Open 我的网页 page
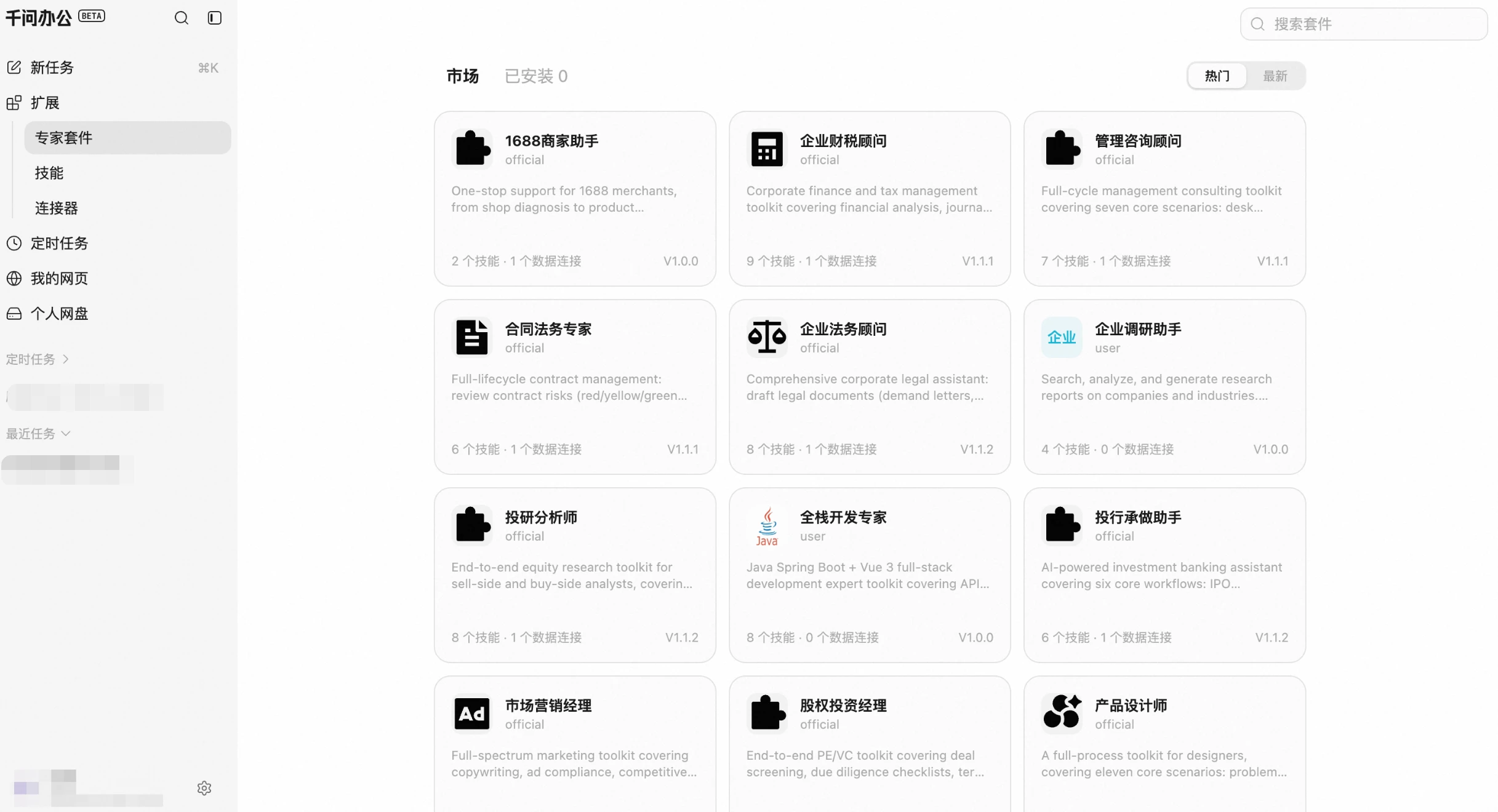 coord(59,279)
